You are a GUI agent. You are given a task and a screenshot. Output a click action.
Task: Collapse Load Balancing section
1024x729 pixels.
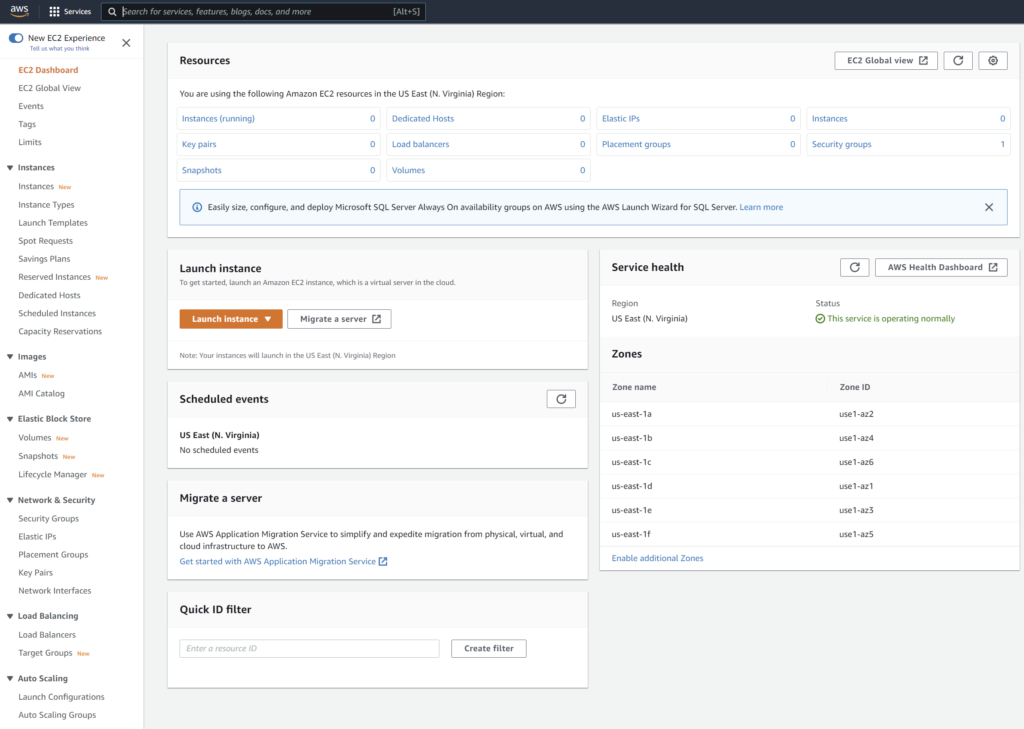10,616
